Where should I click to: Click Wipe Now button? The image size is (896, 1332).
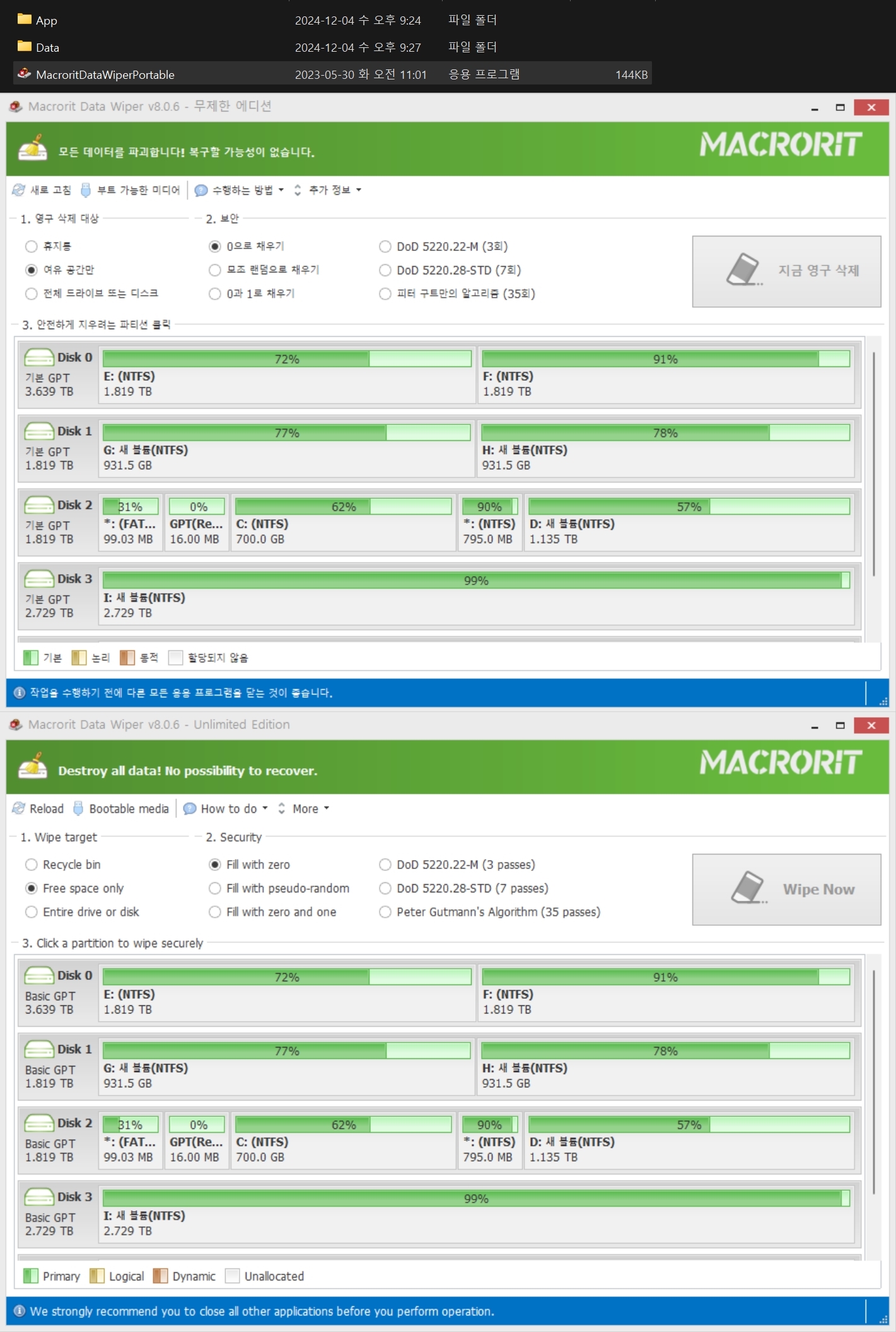tap(786, 889)
